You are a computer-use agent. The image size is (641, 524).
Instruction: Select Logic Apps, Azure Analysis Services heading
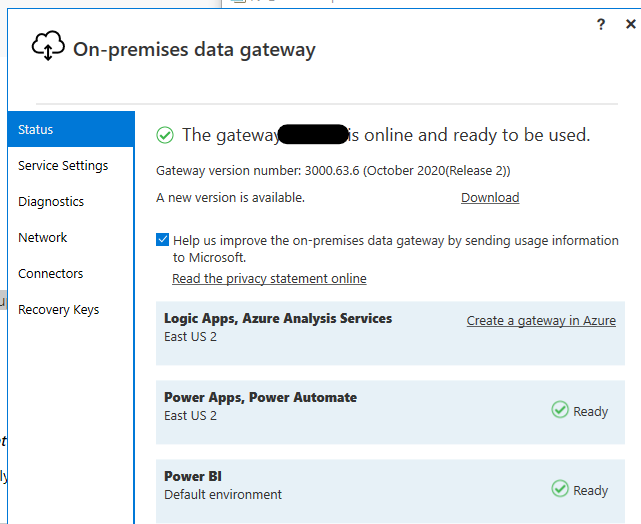coord(278,318)
